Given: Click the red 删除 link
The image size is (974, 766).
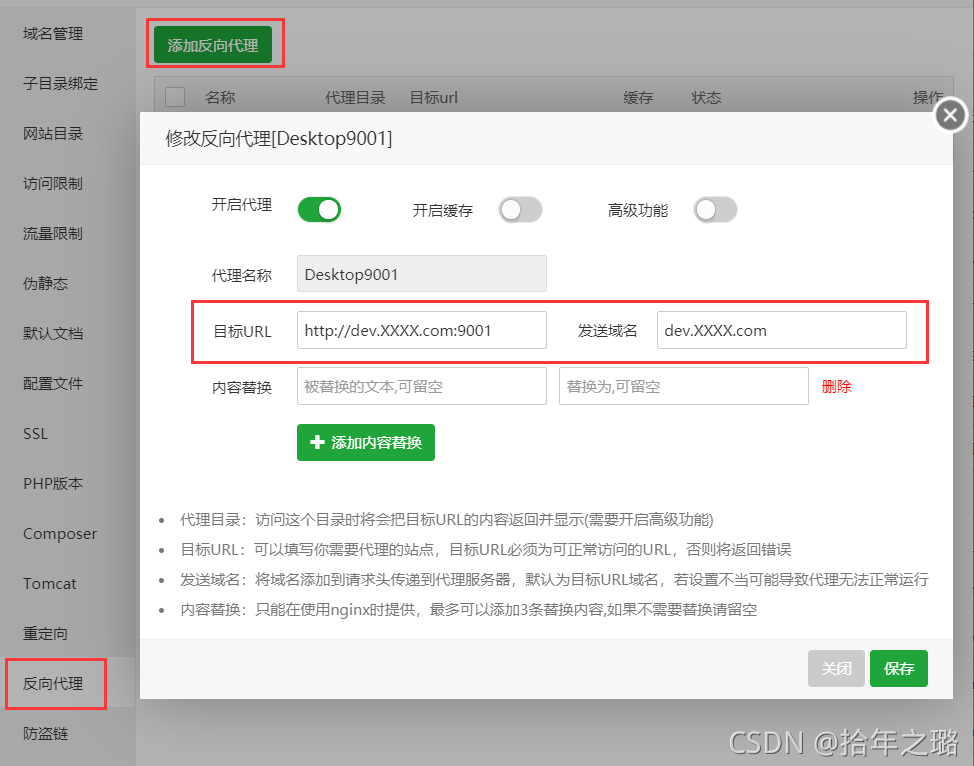Looking at the screenshot, I should pyautogui.click(x=836, y=386).
